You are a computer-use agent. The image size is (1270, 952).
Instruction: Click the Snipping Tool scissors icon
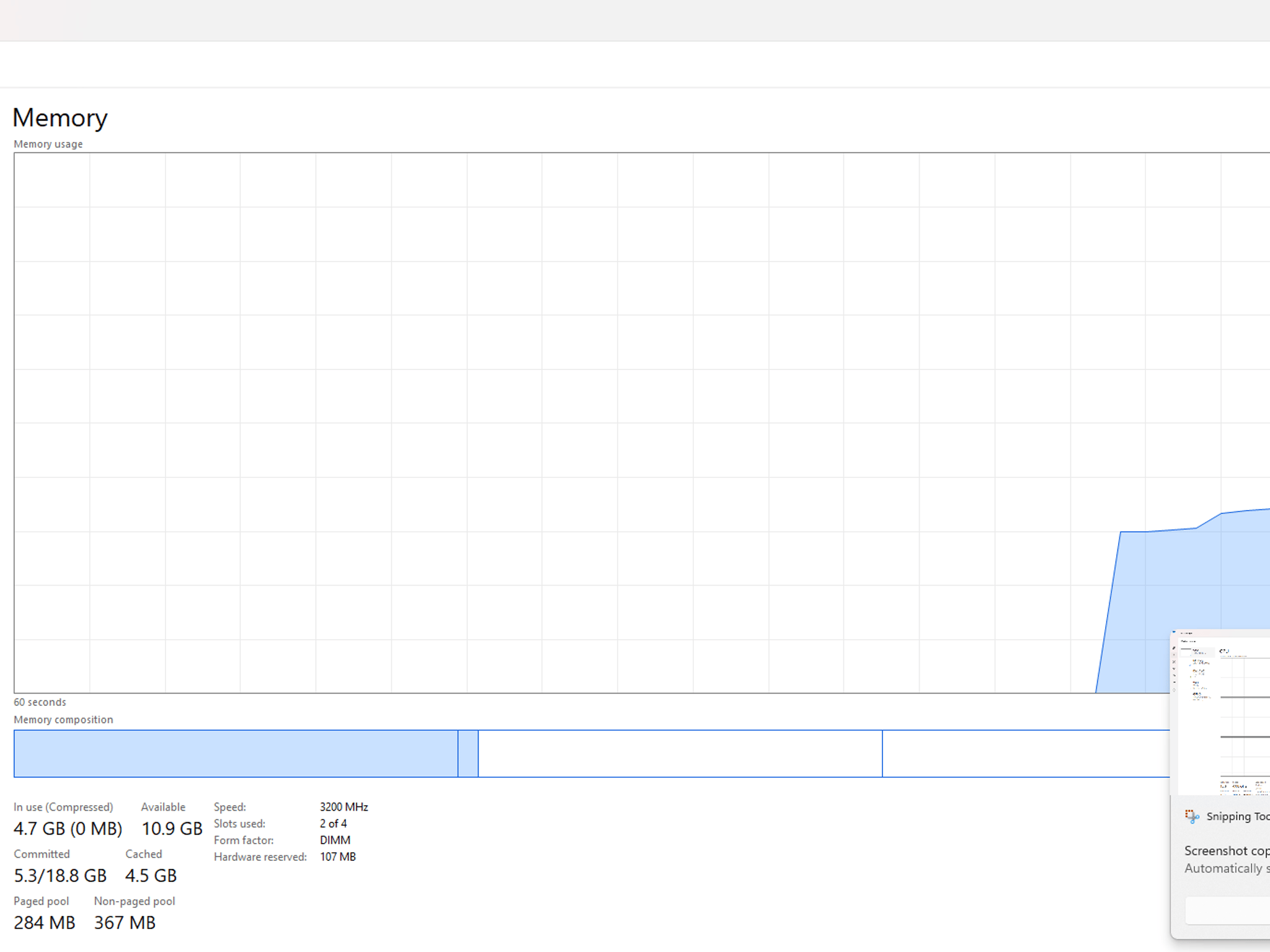[1192, 816]
